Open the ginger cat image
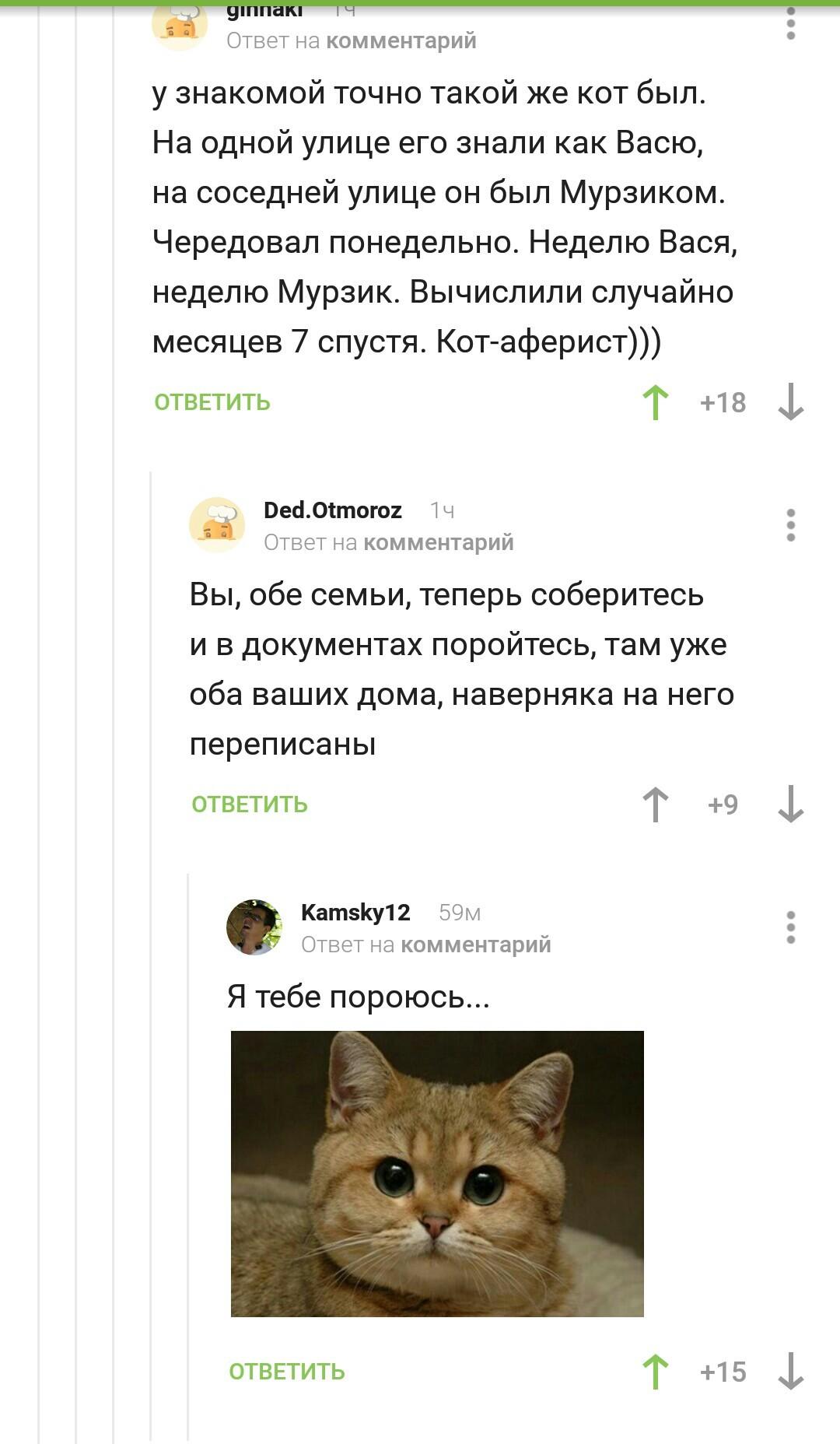This screenshot has width=840, height=1444. (437, 1174)
